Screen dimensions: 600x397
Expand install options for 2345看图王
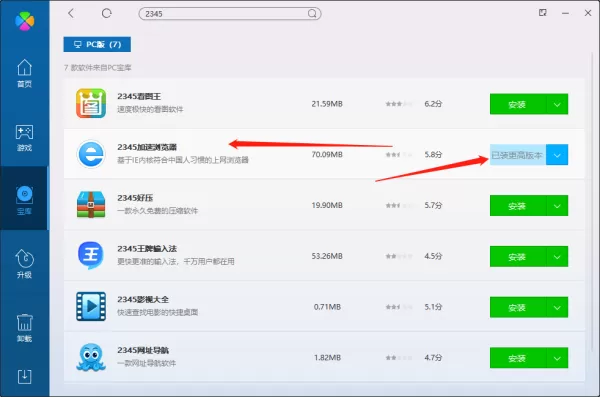[557, 104]
